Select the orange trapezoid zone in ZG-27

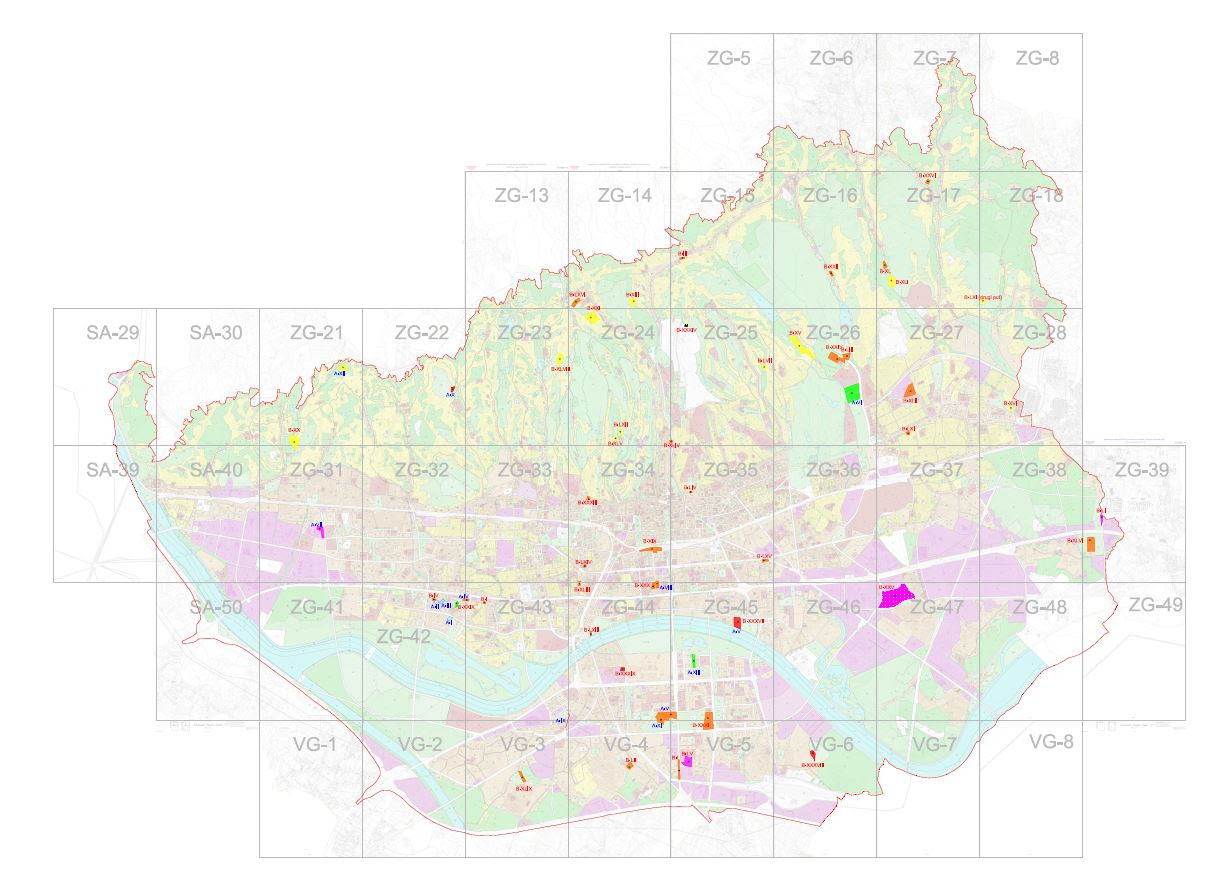click(909, 391)
